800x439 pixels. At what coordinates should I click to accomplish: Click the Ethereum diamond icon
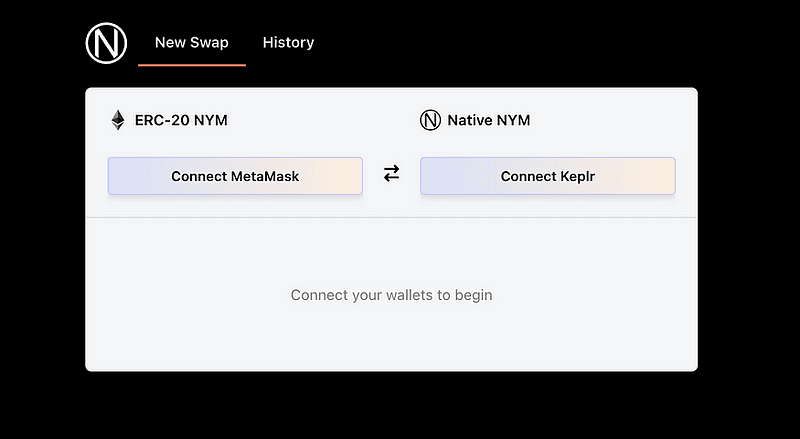[x=118, y=121]
